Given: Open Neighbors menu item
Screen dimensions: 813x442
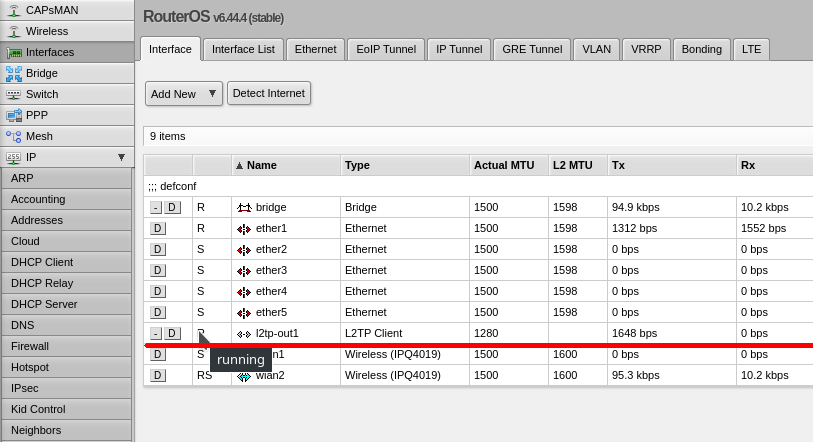Looking at the screenshot, I should [x=66, y=431].
